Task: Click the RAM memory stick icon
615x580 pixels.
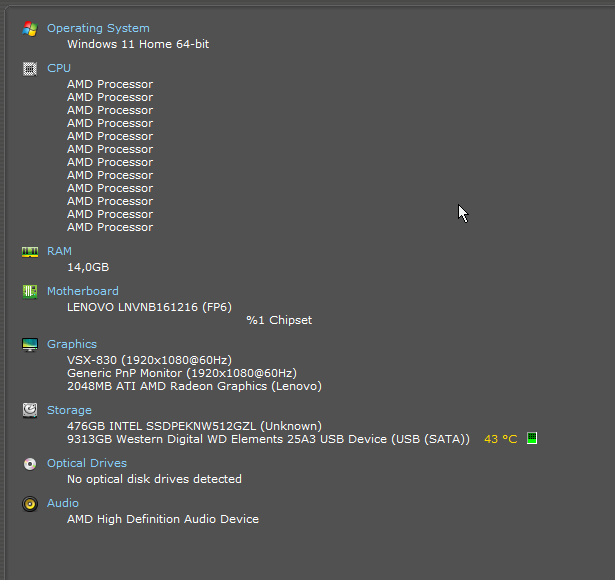Action: tap(30, 251)
